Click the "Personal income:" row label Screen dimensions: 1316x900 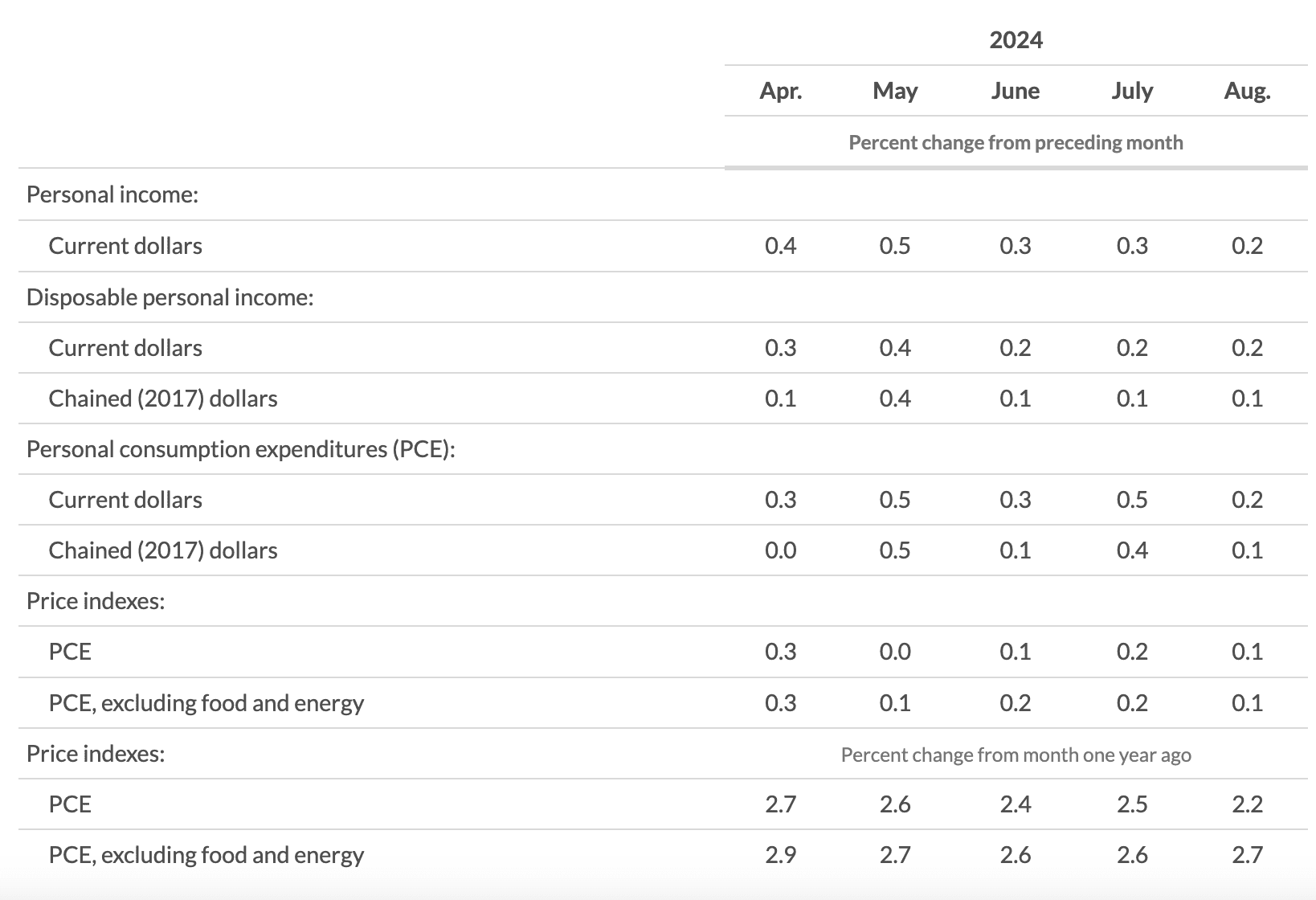click(x=112, y=194)
